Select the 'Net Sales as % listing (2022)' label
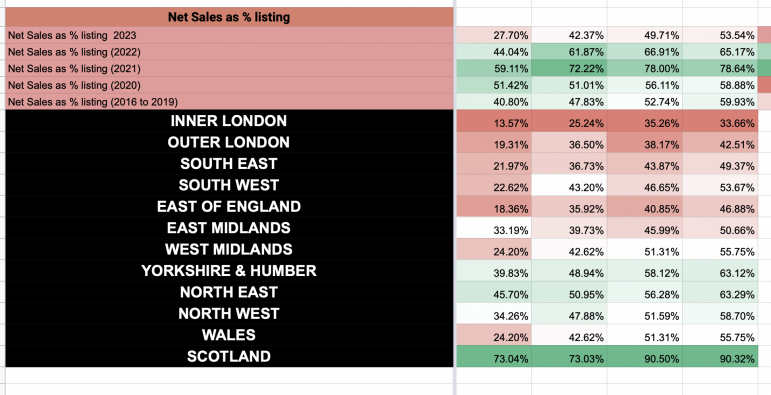The width and height of the screenshot is (771, 395). [229, 52]
